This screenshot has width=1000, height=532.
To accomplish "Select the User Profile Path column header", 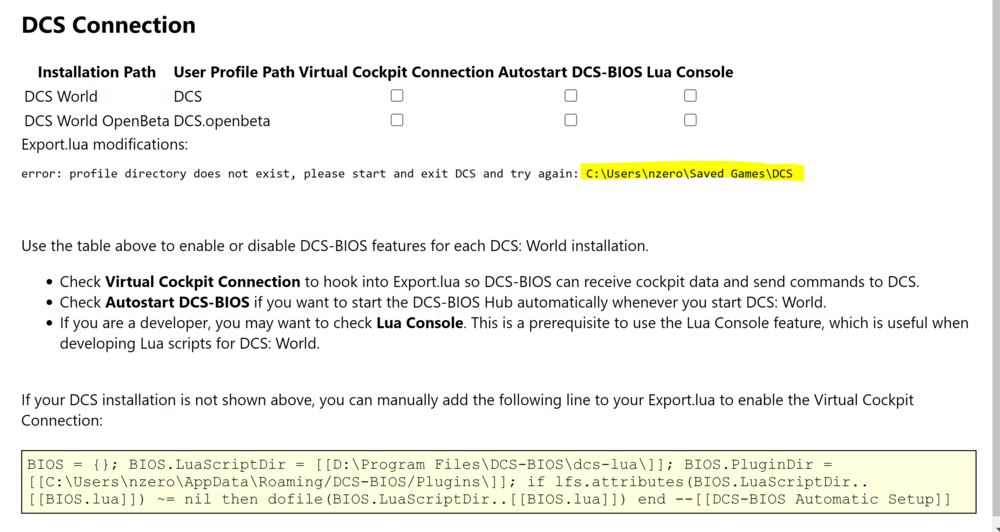I will click(x=234, y=72).
